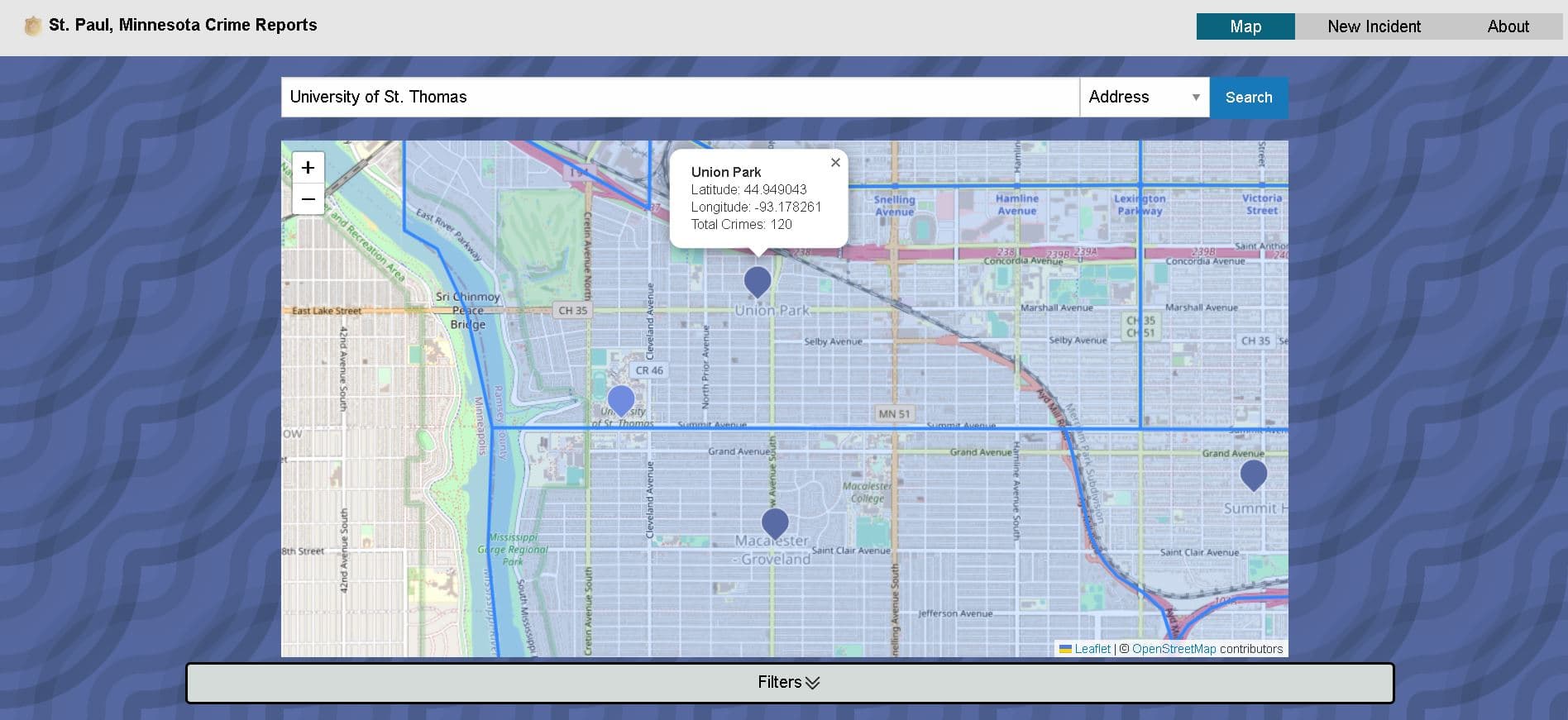Screen dimensions: 1568x720
Task: Select the Macalester-Groveland map marker
Action: 774,522
